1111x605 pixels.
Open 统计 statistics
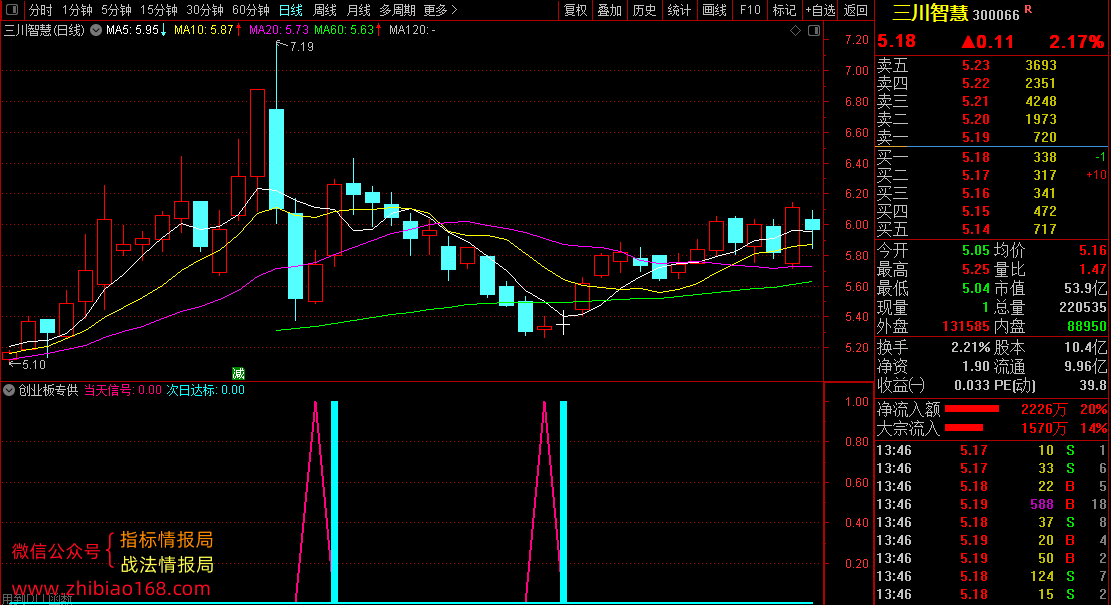tap(679, 10)
